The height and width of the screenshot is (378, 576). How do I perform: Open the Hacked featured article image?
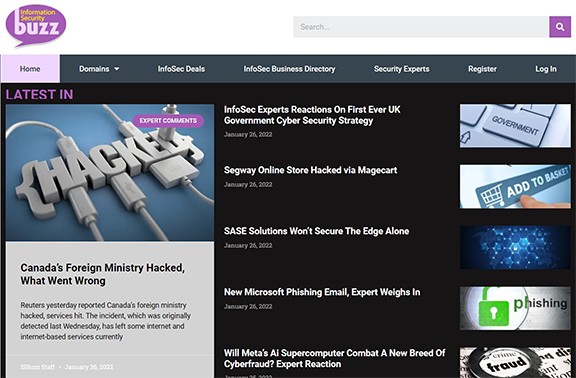(110, 173)
